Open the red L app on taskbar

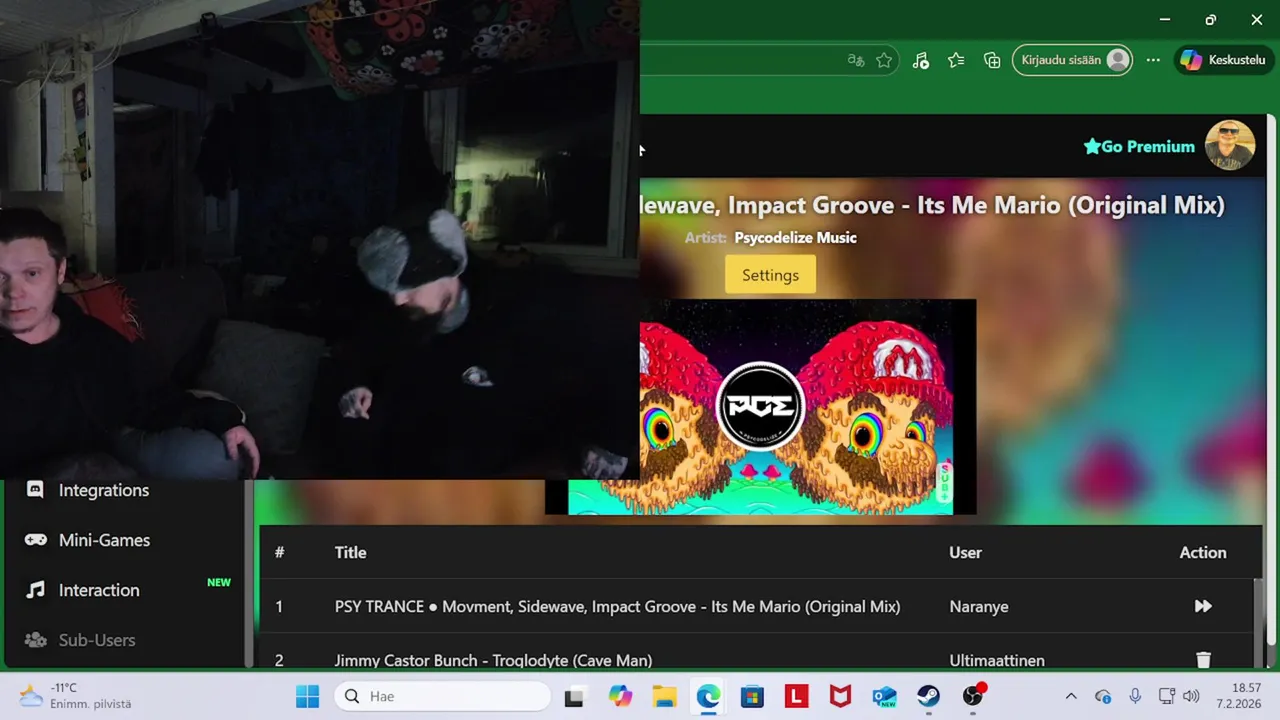click(796, 696)
